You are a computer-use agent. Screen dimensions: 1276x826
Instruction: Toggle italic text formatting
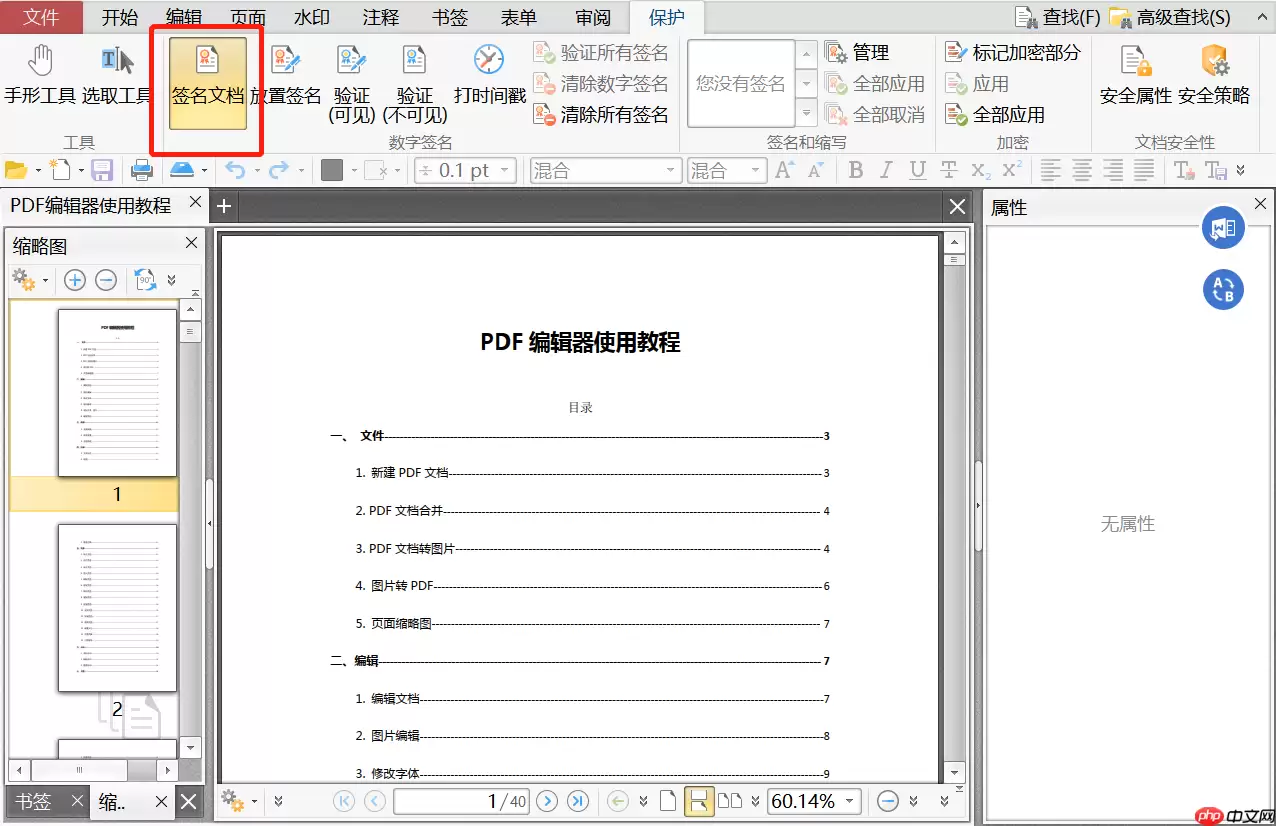pos(888,170)
